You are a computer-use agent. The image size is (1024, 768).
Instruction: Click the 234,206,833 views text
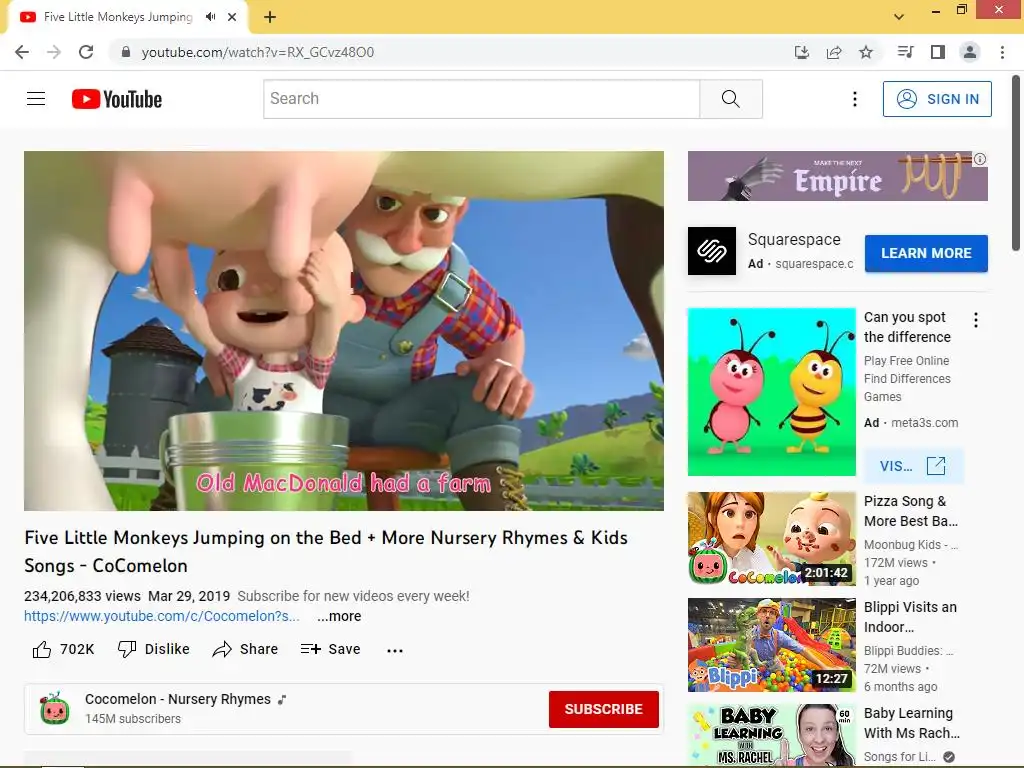pos(82,596)
